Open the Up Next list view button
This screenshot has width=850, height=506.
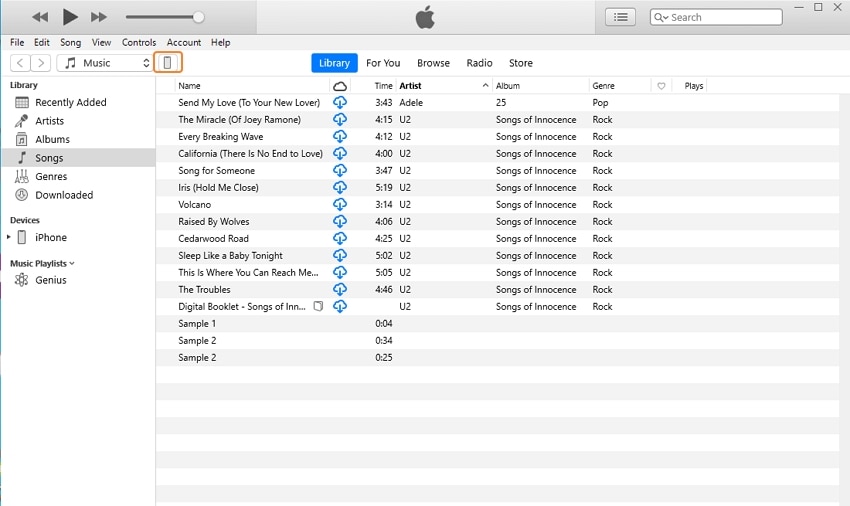point(620,17)
